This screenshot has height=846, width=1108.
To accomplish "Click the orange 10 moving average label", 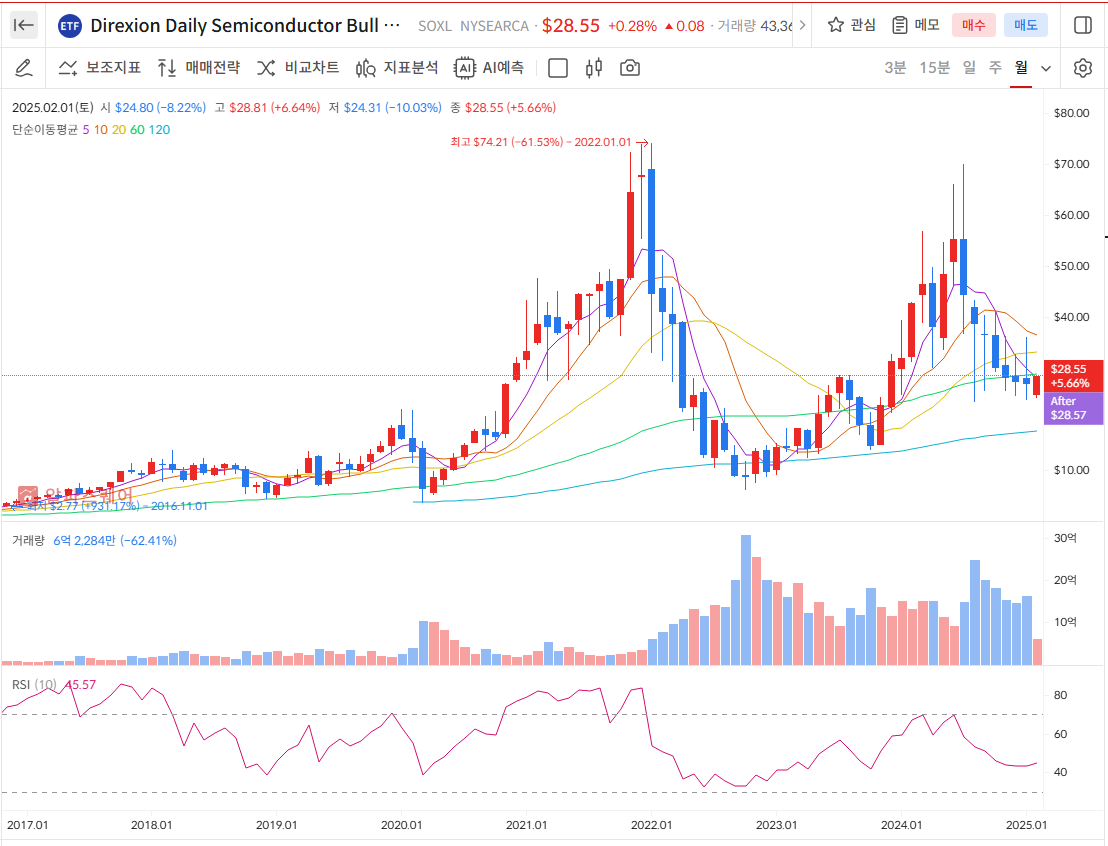I will click(x=100, y=130).
